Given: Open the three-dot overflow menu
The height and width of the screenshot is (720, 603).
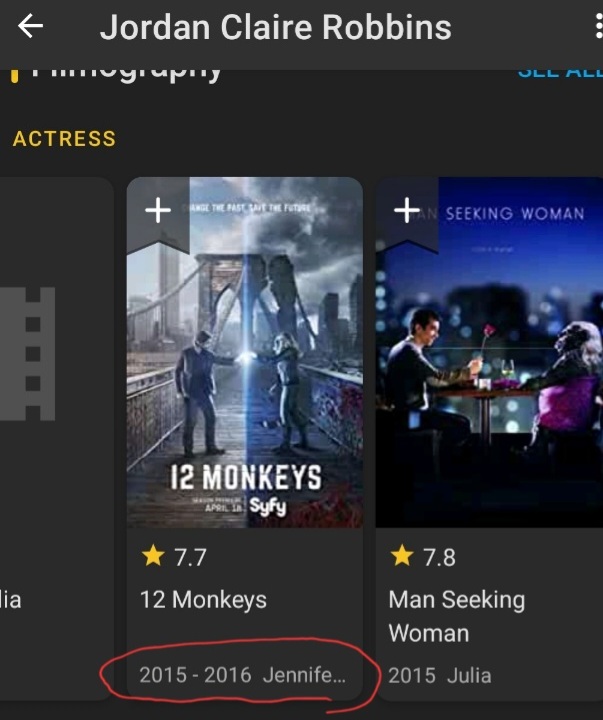Looking at the screenshot, I should [x=598, y=27].
